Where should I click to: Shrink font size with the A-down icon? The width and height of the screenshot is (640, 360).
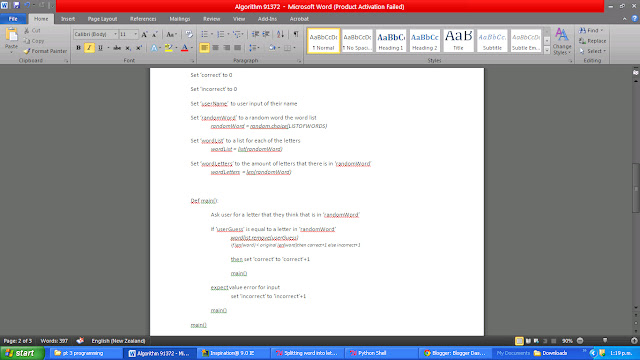coord(155,34)
